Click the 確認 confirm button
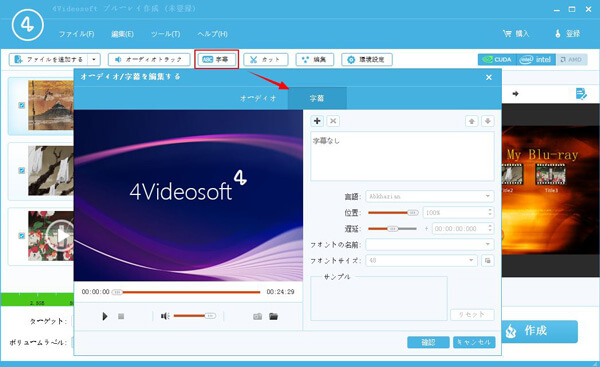 (x=428, y=342)
